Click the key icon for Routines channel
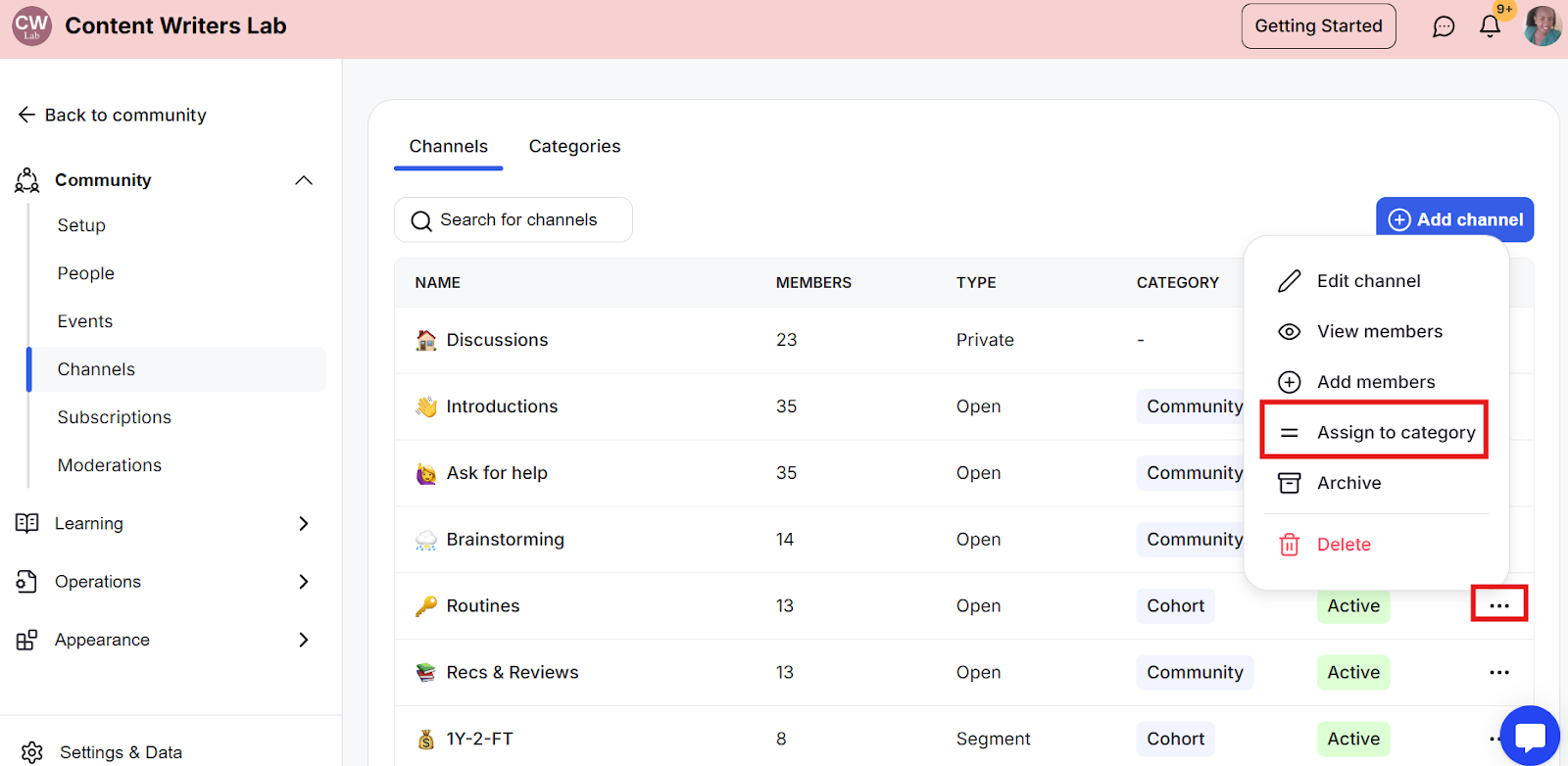 pos(426,606)
